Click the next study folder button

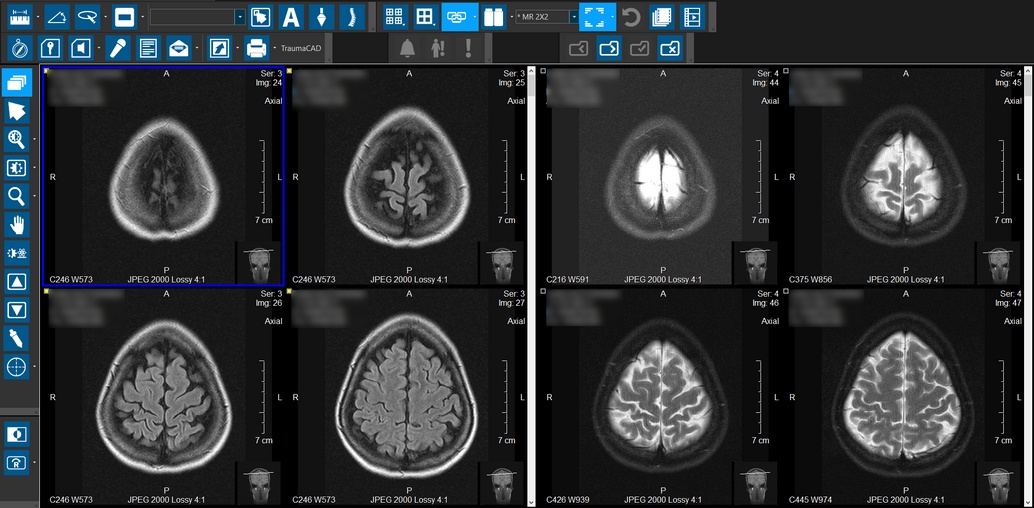pyautogui.click(x=609, y=47)
